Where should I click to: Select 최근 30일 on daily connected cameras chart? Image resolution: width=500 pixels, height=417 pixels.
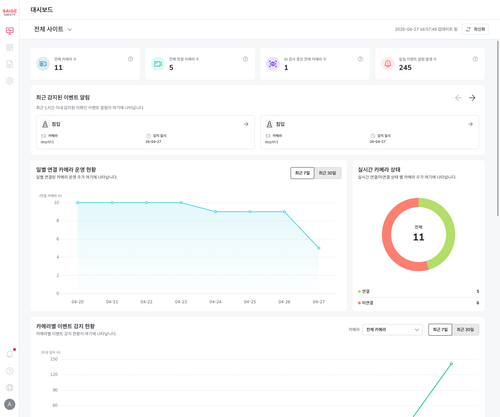point(328,173)
